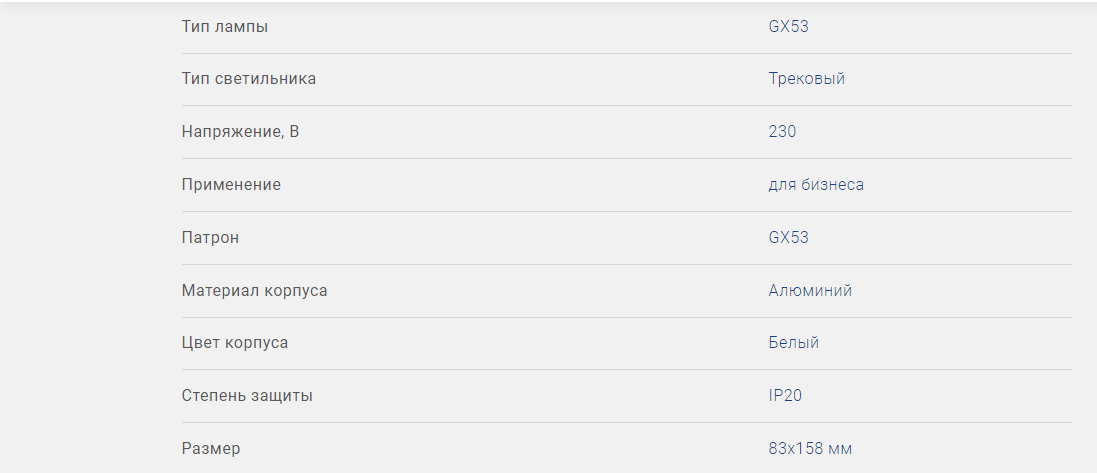This screenshot has height=473, width=1097.
Task: Open the Трековый fixture type link
Action: [x=806, y=79]
